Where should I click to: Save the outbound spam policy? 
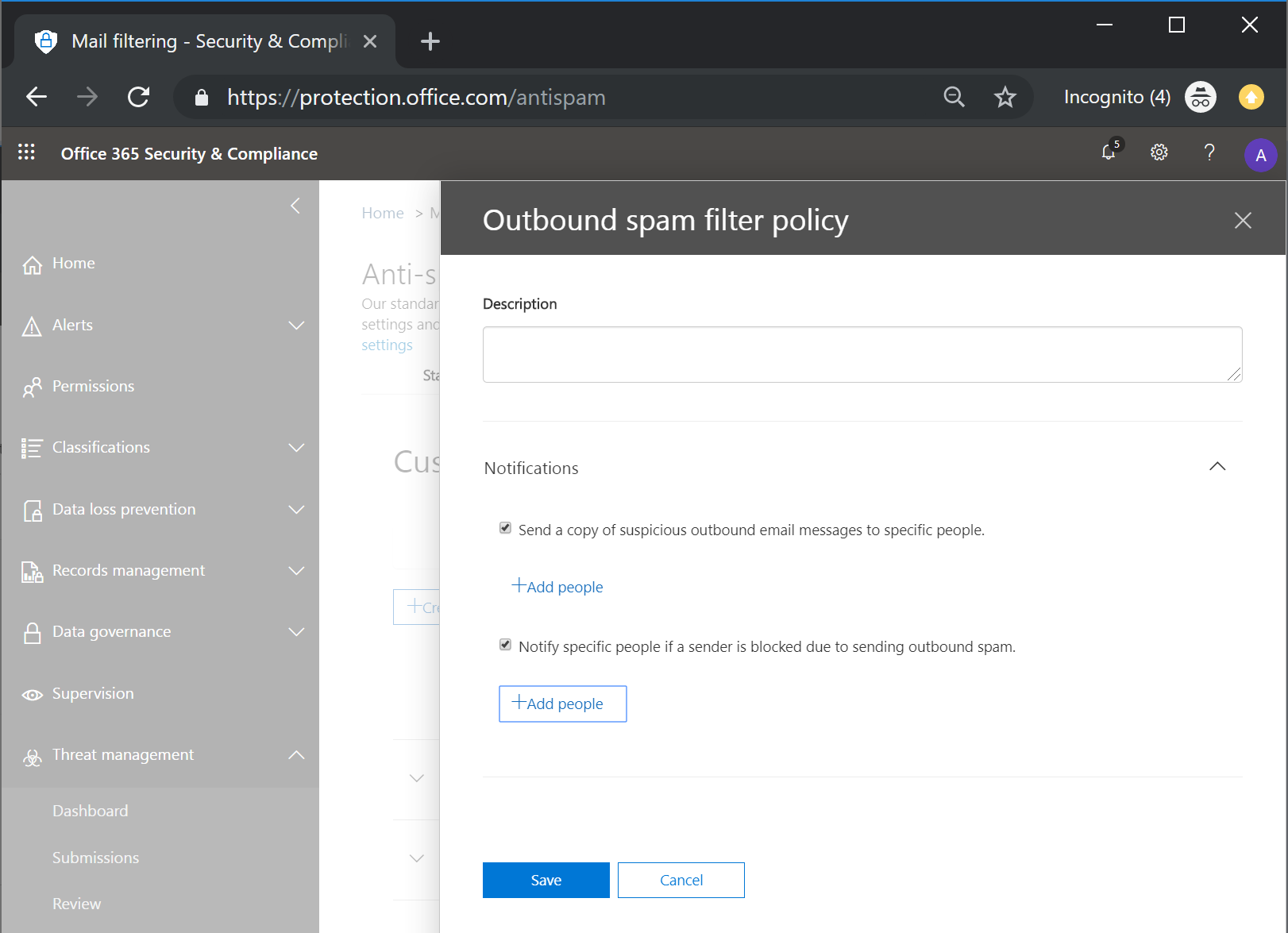click(x=546, y=880)
